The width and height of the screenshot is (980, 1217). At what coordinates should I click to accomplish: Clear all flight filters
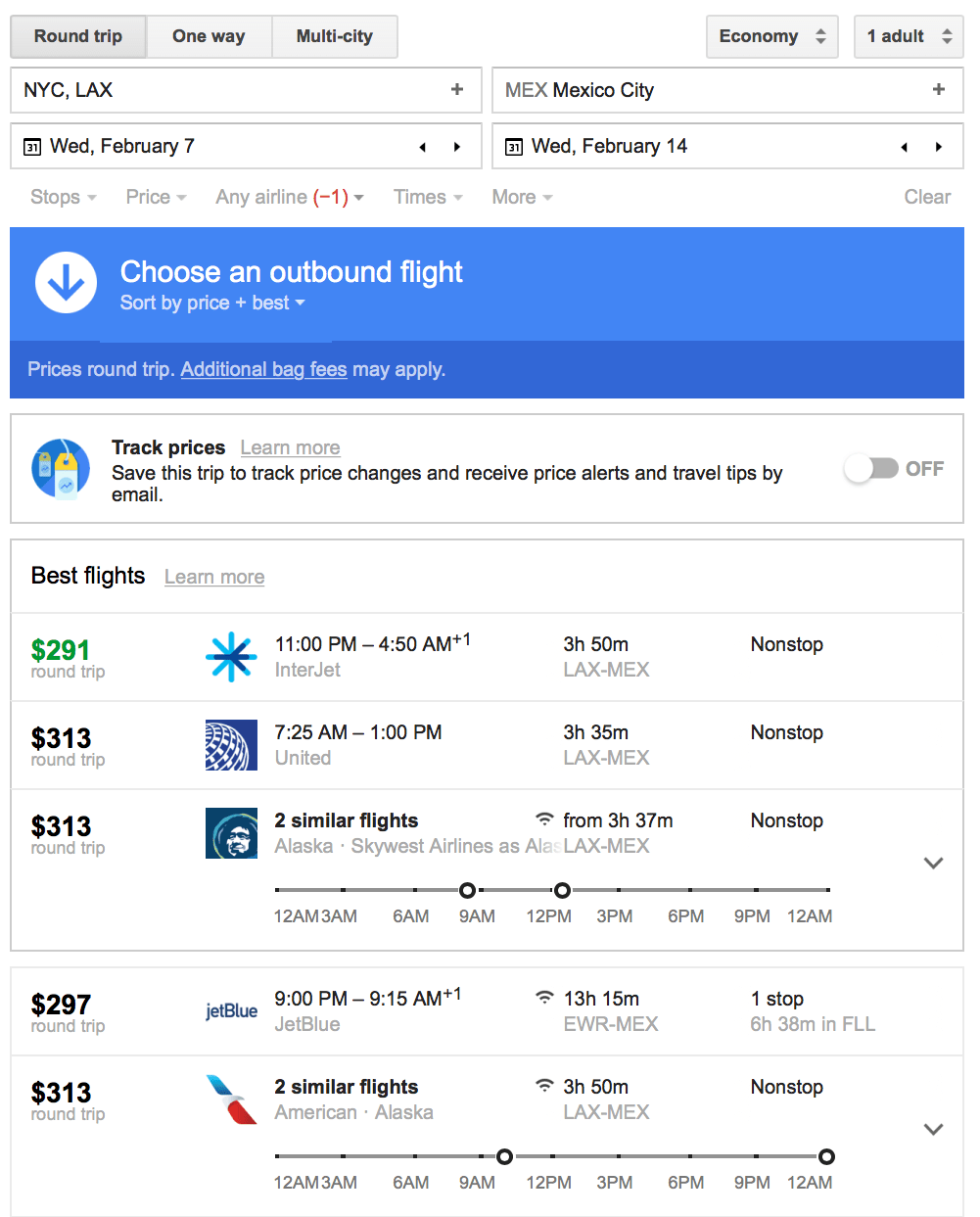(x=926, y=197)
